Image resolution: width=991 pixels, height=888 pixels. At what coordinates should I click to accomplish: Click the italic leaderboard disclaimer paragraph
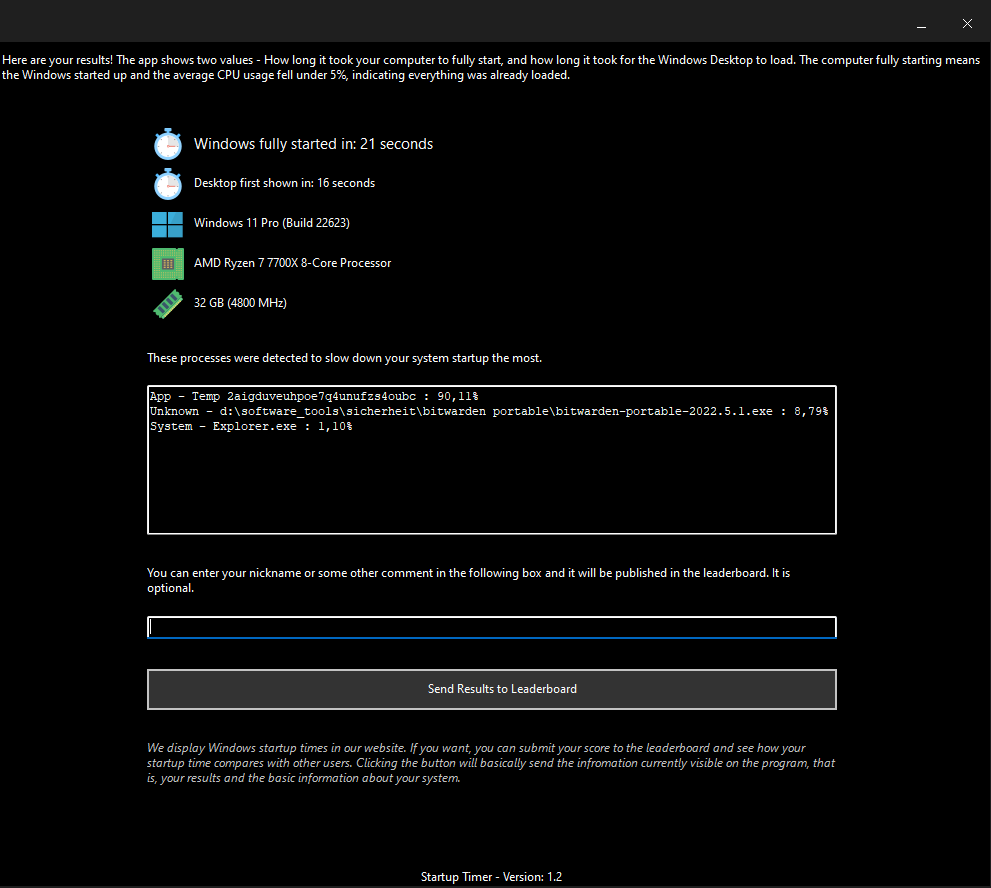491,763
